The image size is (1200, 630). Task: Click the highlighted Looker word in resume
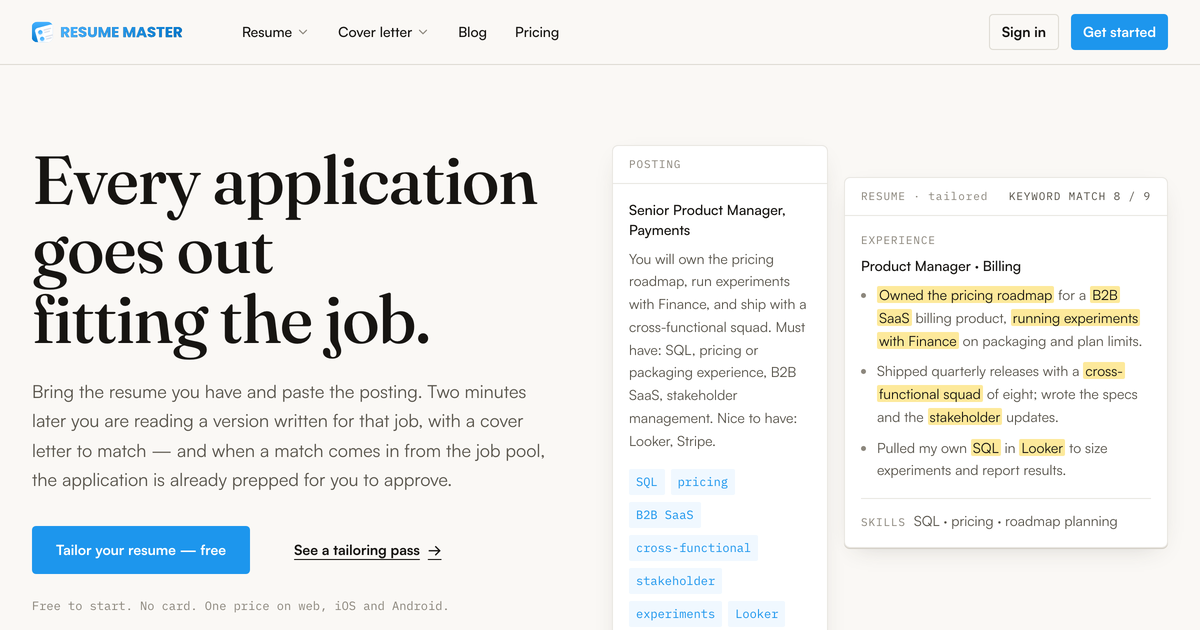pyautogui.click(x=1042, y=448)
